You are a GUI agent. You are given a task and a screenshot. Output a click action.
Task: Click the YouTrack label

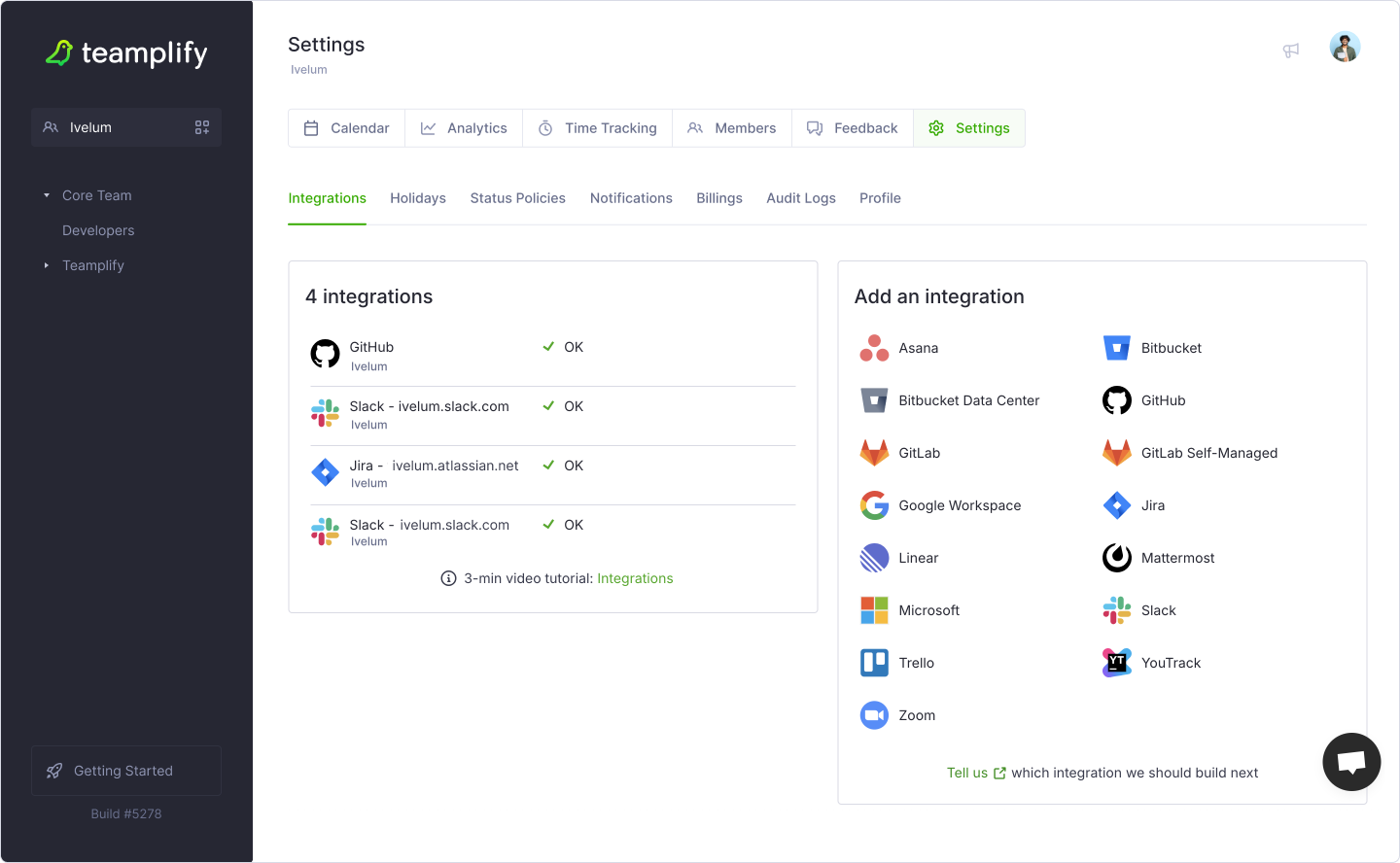coord(1171,663)
